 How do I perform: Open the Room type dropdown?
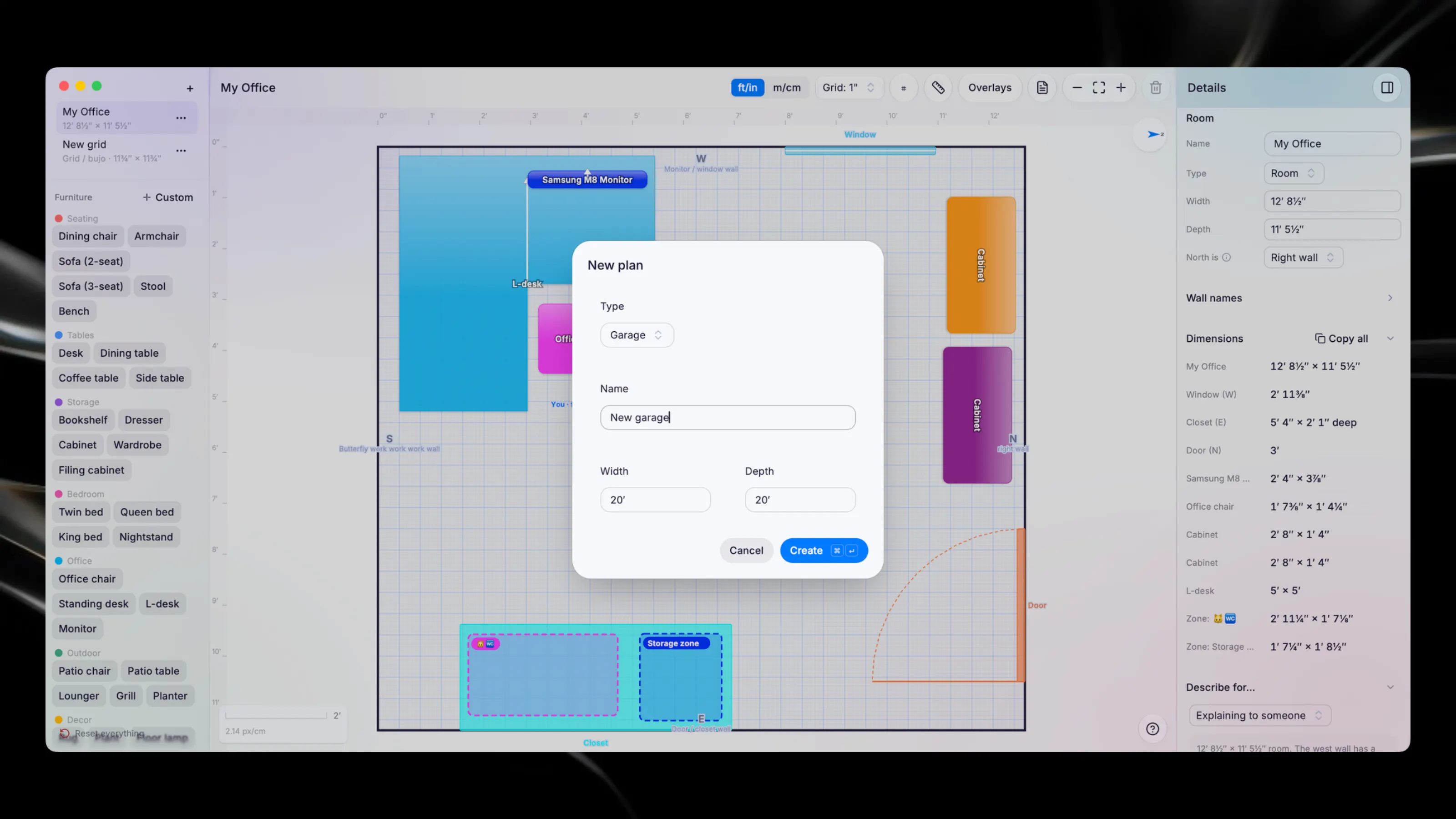1293,173
